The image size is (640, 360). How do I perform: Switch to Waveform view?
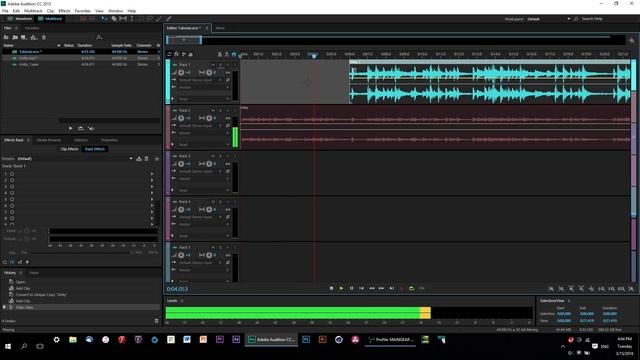pos(20,19)
